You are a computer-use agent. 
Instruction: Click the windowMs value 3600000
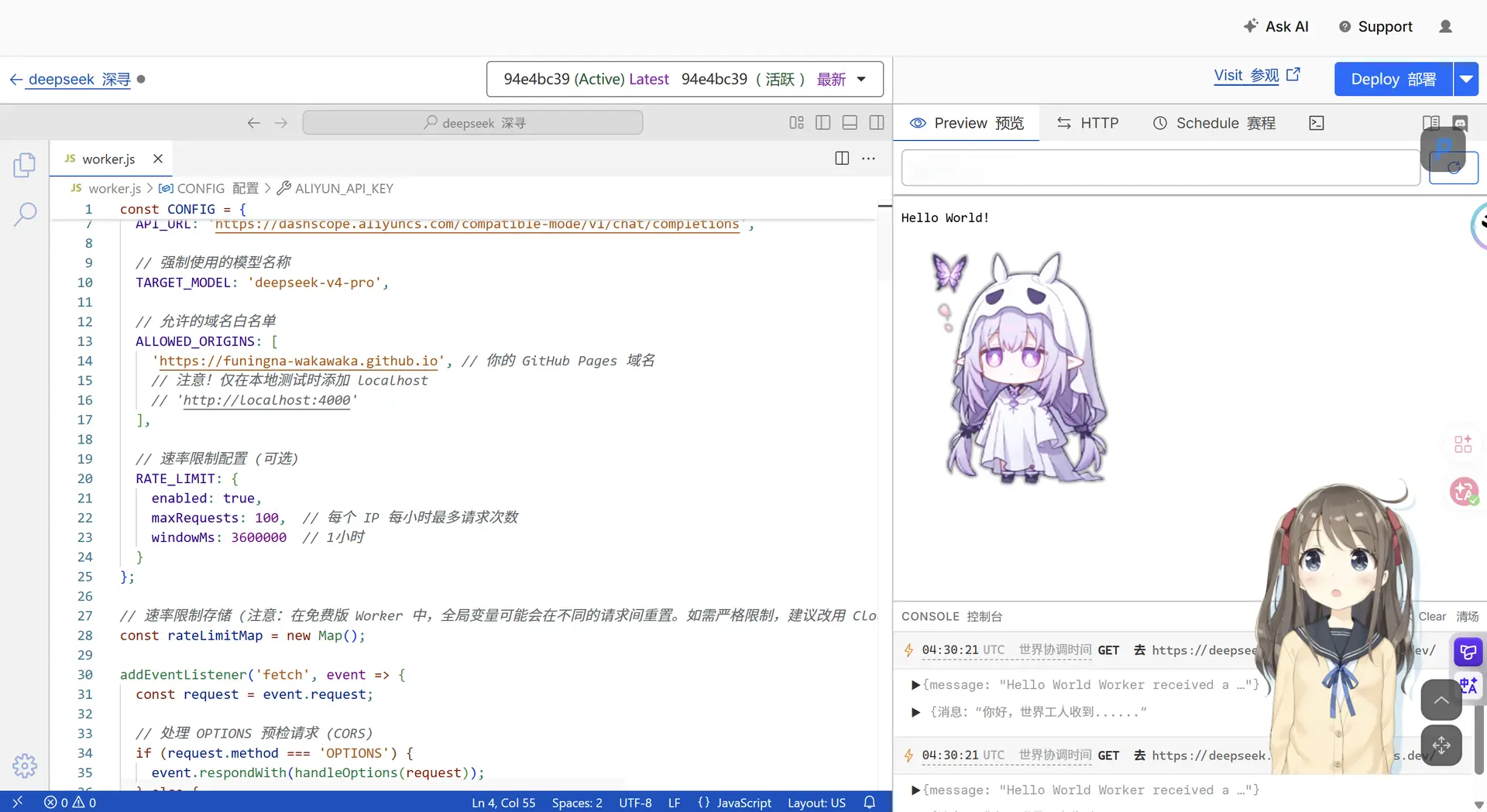pos(259,537)
